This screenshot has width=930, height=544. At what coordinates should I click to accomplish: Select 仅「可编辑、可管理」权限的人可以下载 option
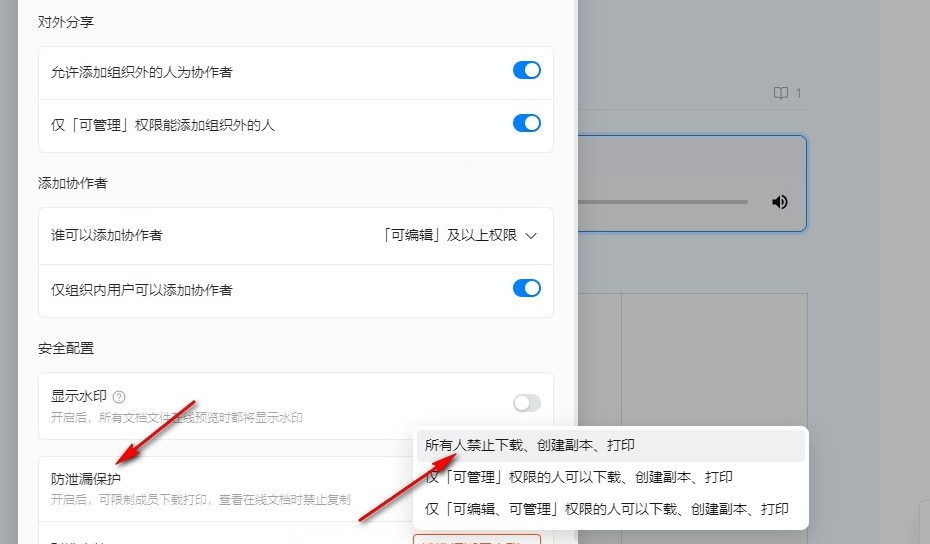[x=611, y=509]
